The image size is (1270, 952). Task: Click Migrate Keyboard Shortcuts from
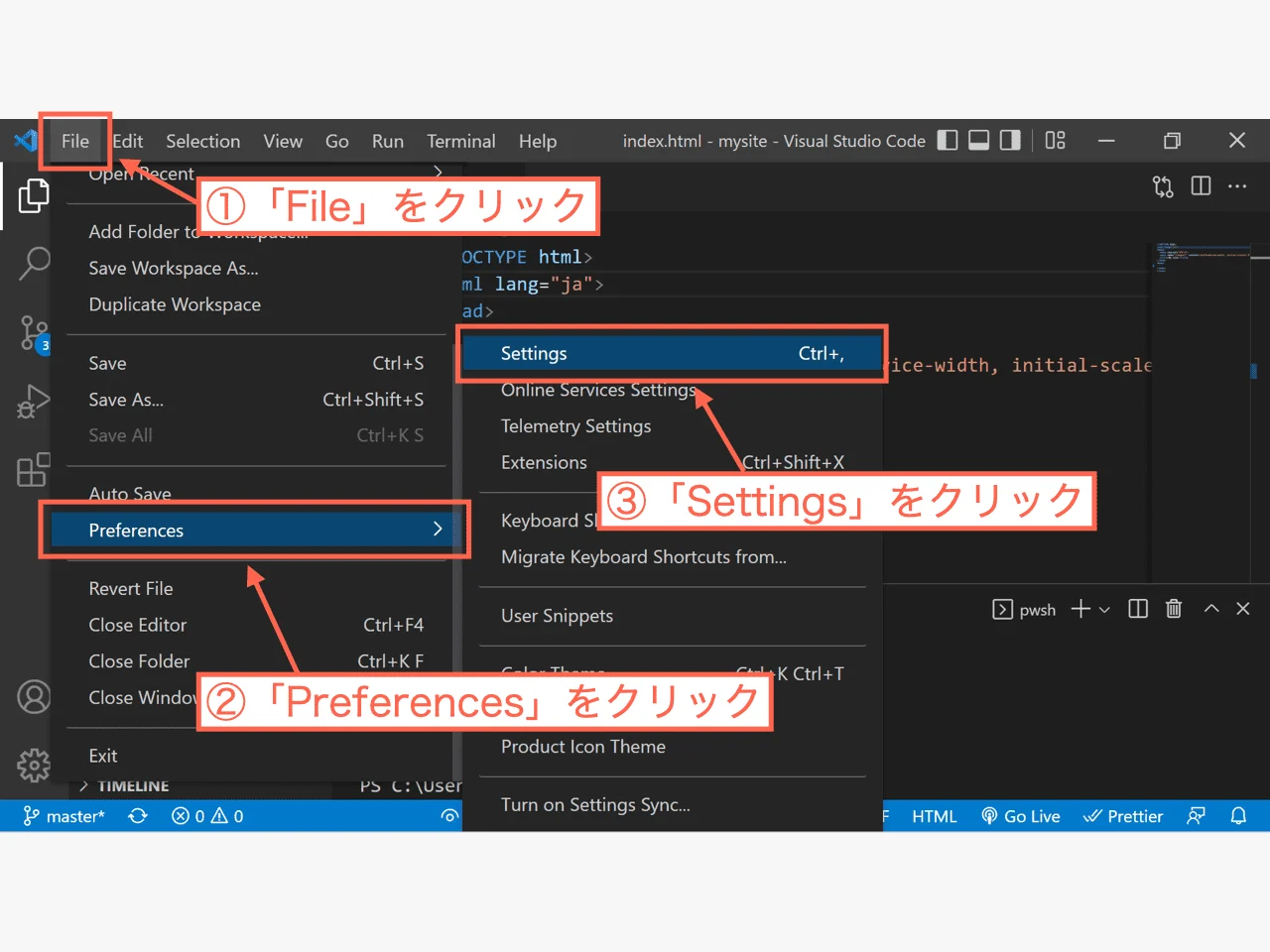point(643,556)
